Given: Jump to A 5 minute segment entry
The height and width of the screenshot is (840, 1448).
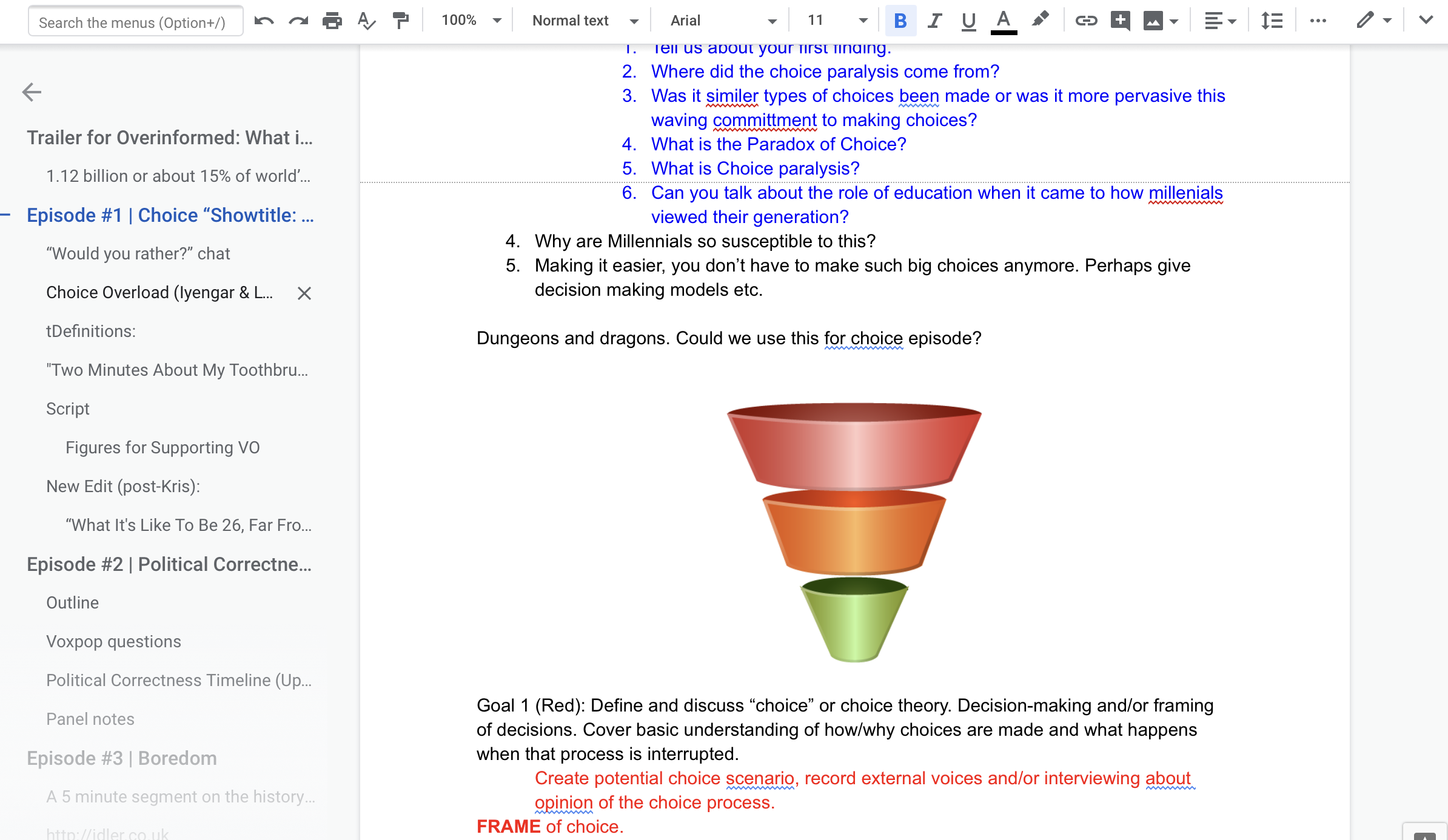Looking at the screenshot, I should (x=181, y=796).
